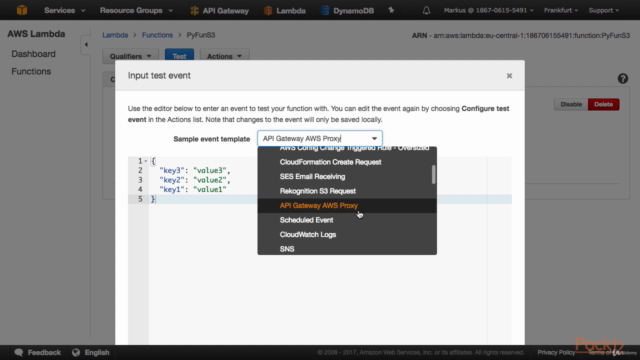Click the AWS cube logo icon
This screenshot has width=640, height=360.
22,10
